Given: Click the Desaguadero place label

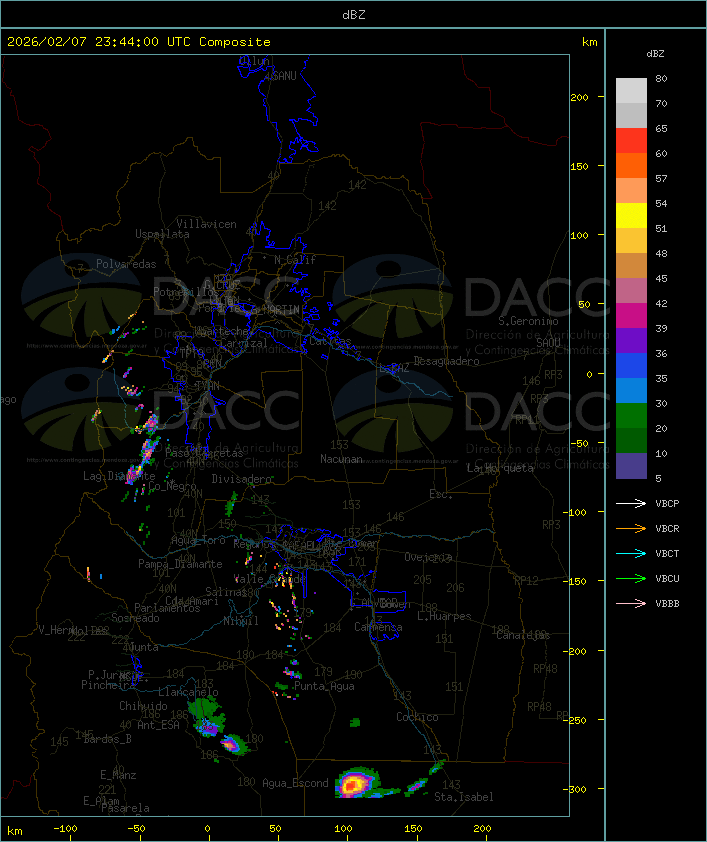Looking at the screenshot, I should (447, 361).
